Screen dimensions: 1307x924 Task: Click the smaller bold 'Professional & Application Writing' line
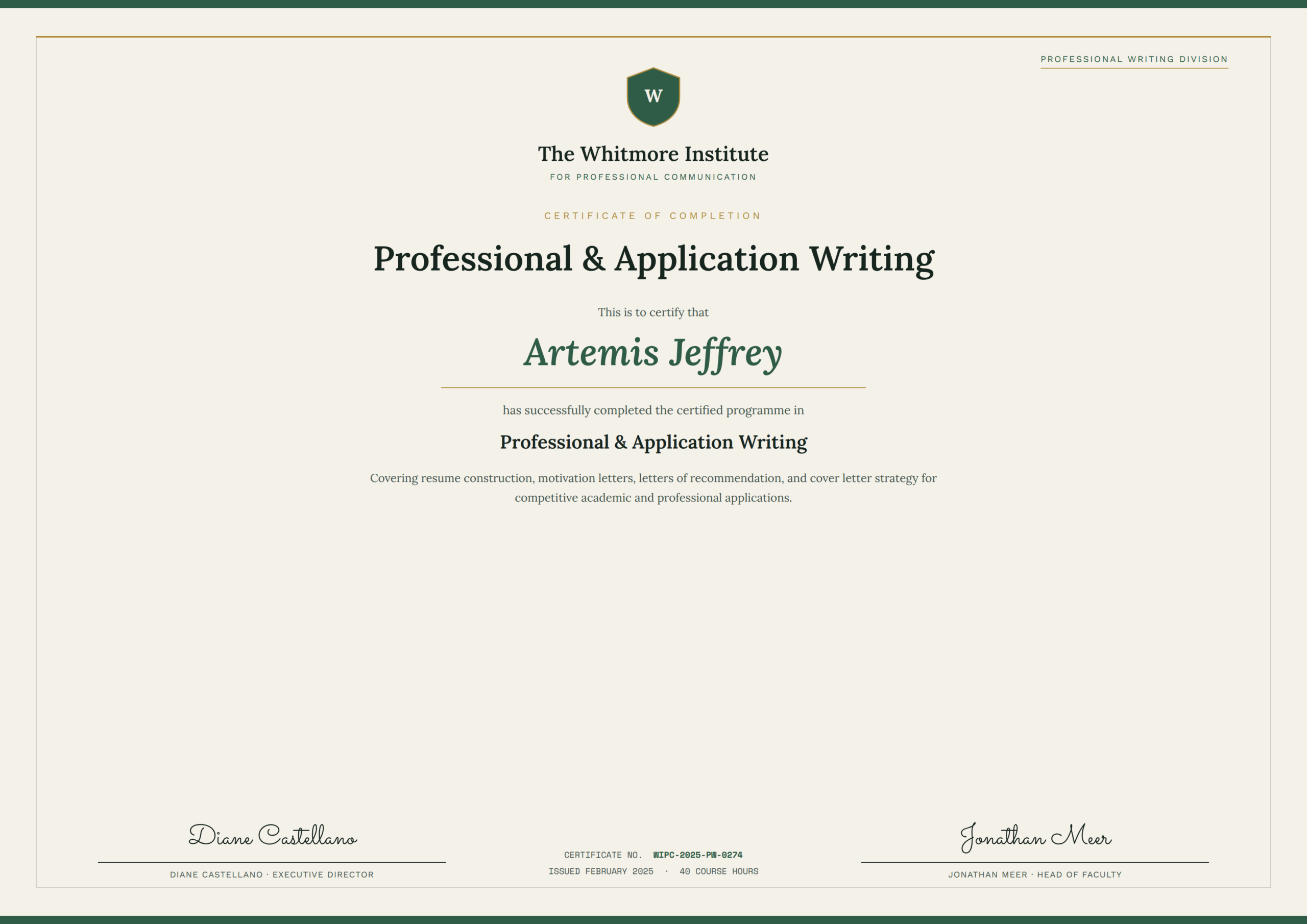pos(653,443)
